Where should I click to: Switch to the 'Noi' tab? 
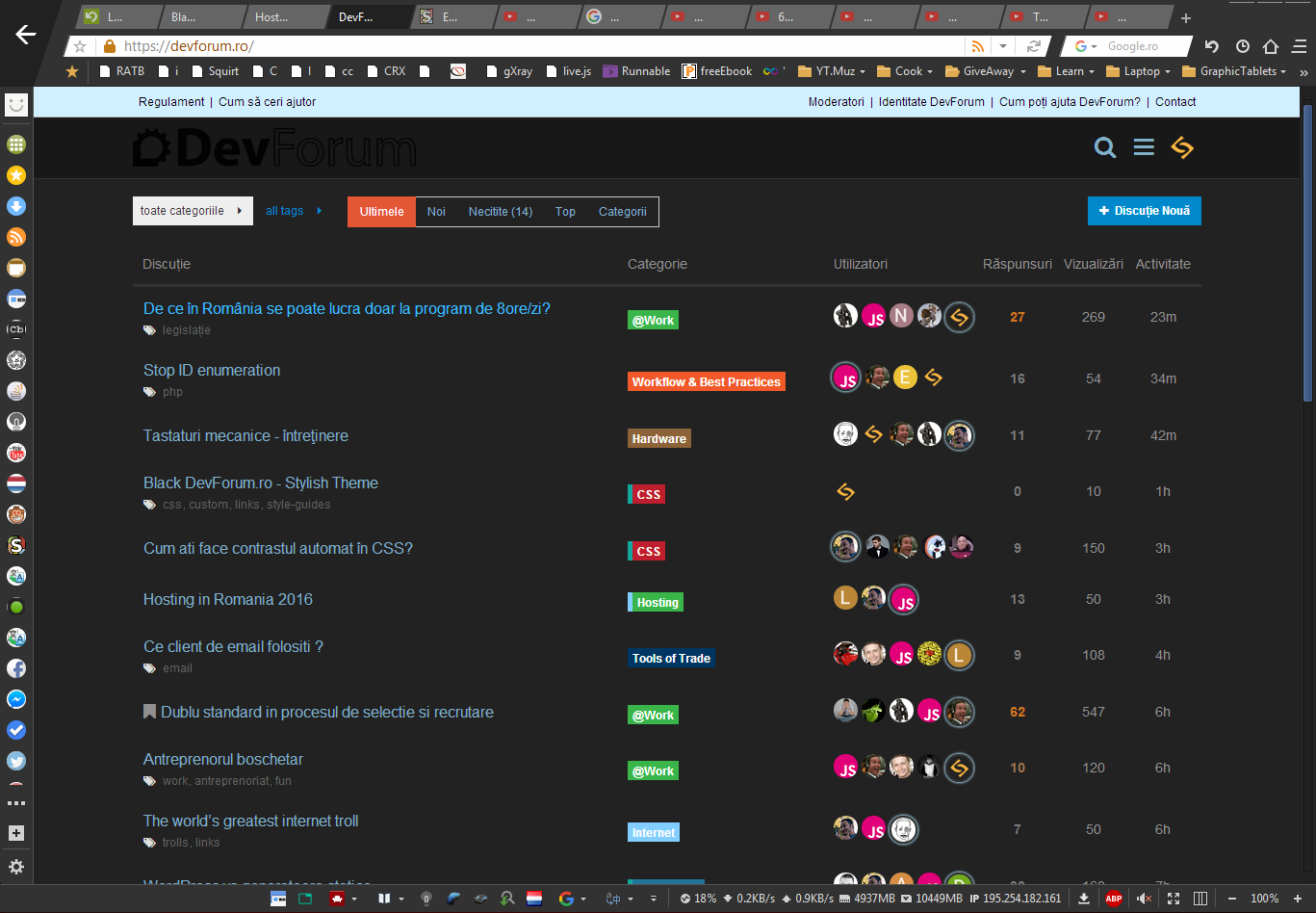[x=436, y=211]
